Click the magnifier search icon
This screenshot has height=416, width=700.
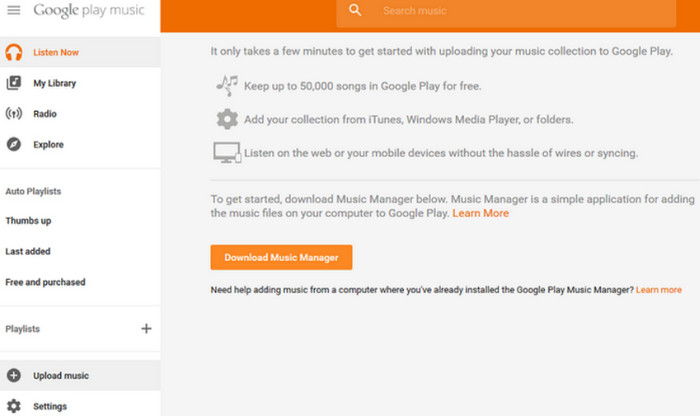tap(355, 10)
